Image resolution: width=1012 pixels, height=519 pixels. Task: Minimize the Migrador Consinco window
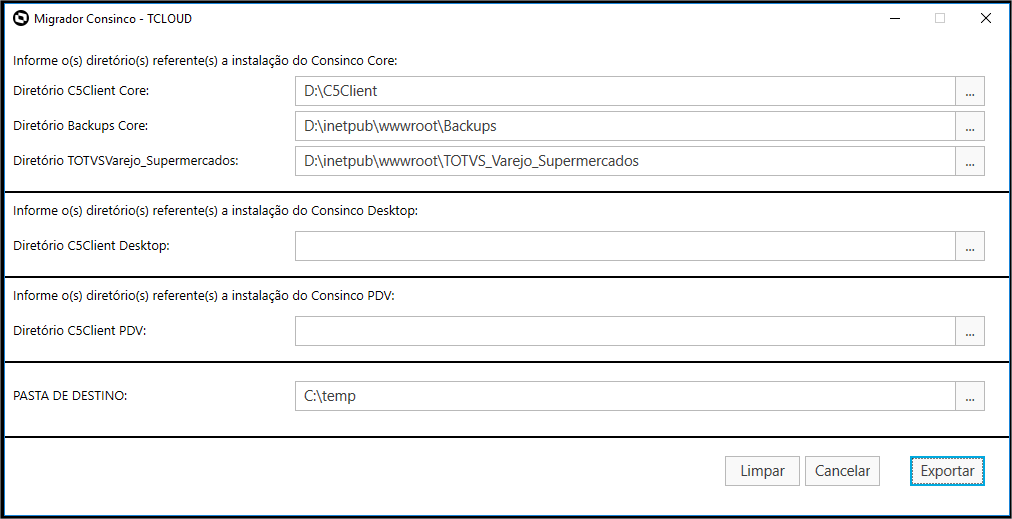point(895,19)
